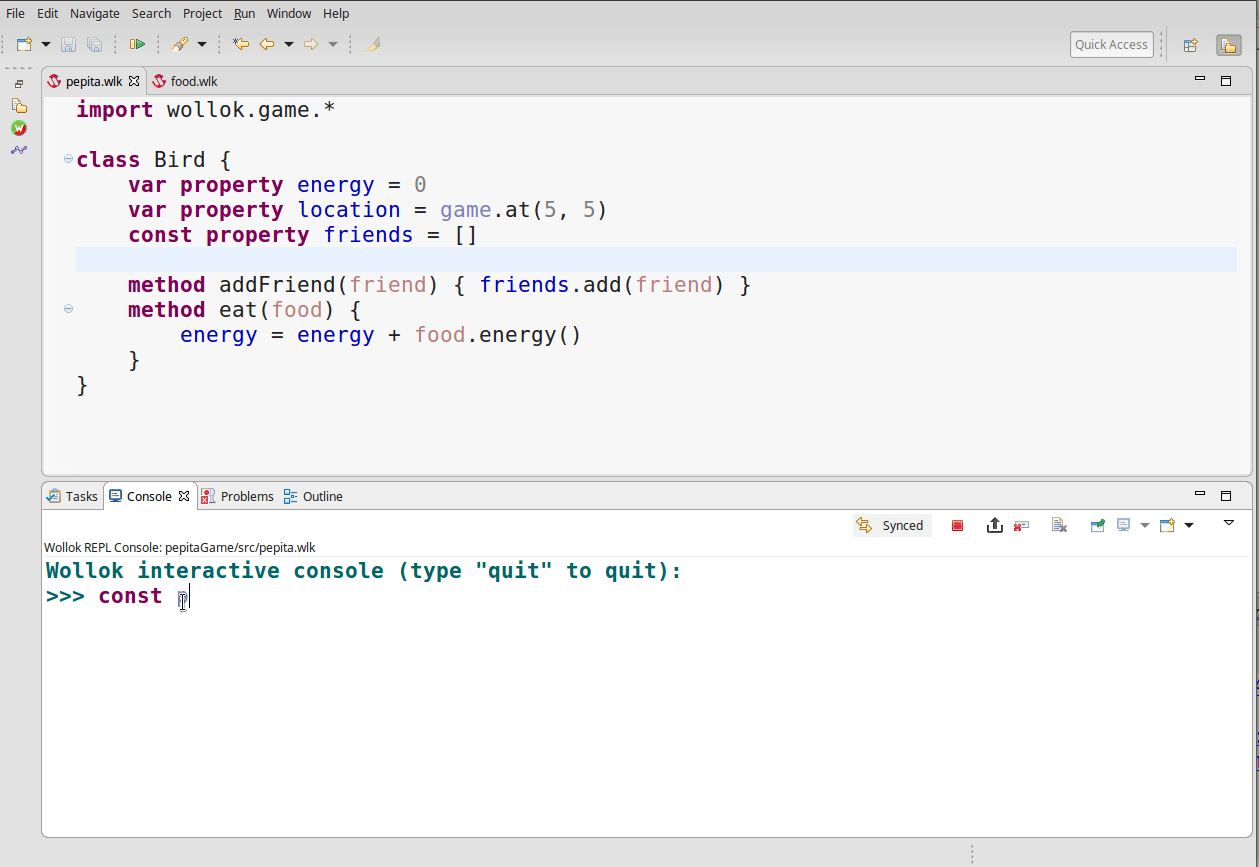Toggle the Synced button in console
The image size is (1259, 867).
tap(892, 525)
